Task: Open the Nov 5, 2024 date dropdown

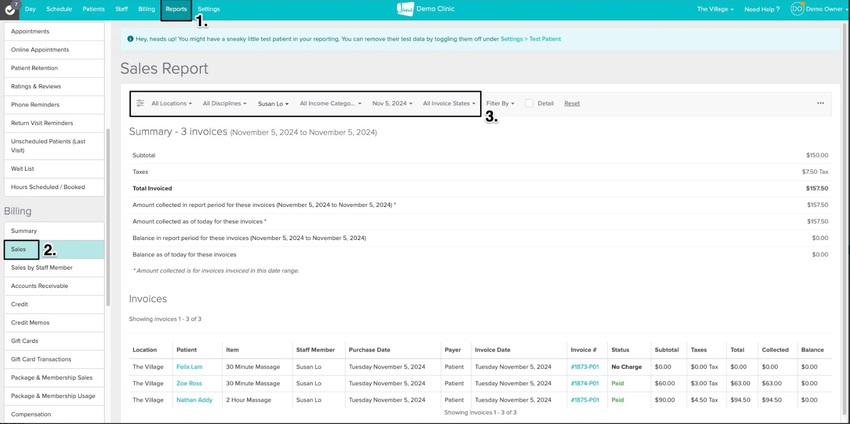Action: tap(392, 103)
